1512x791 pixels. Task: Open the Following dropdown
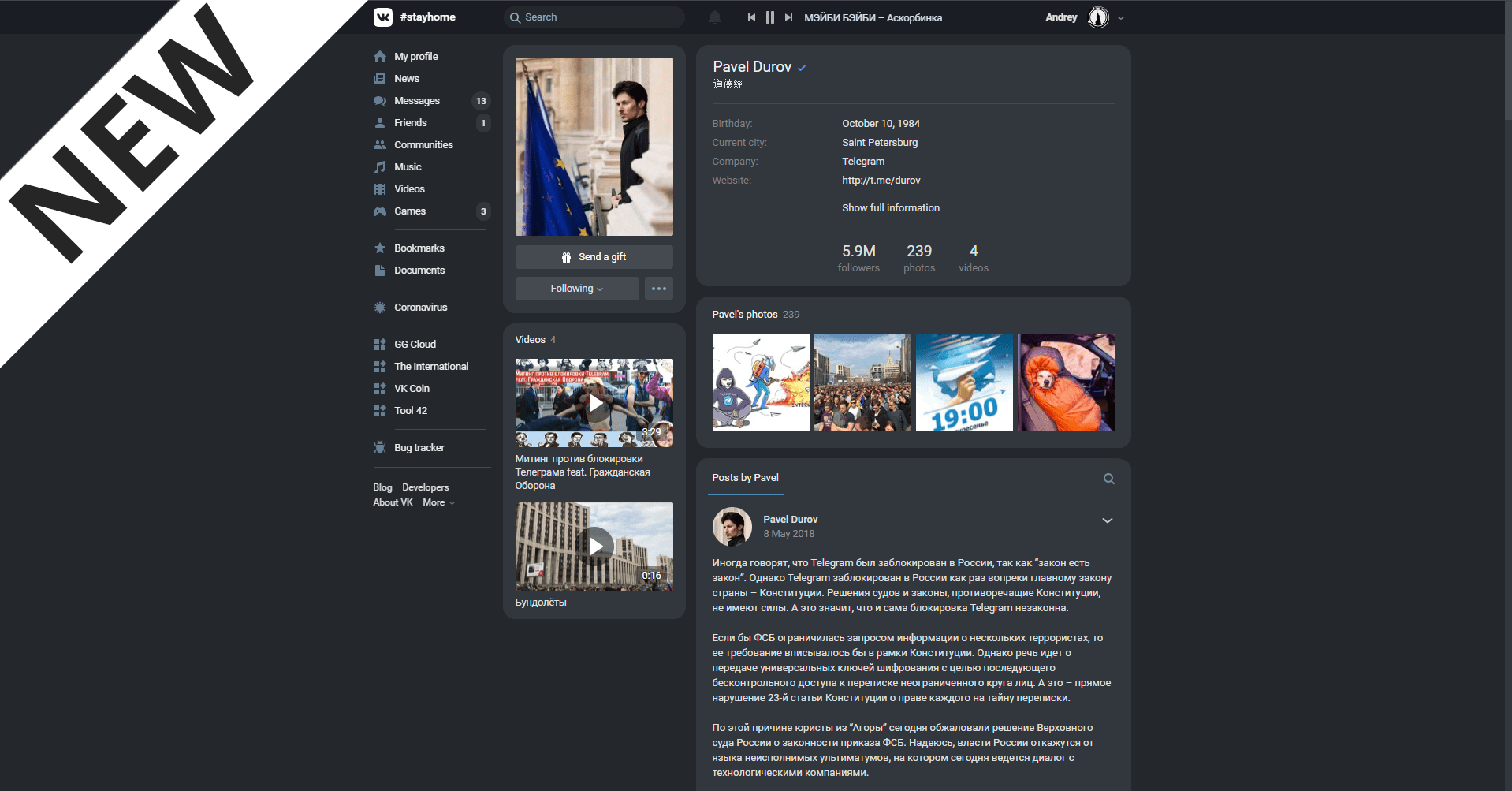point(576,288)
